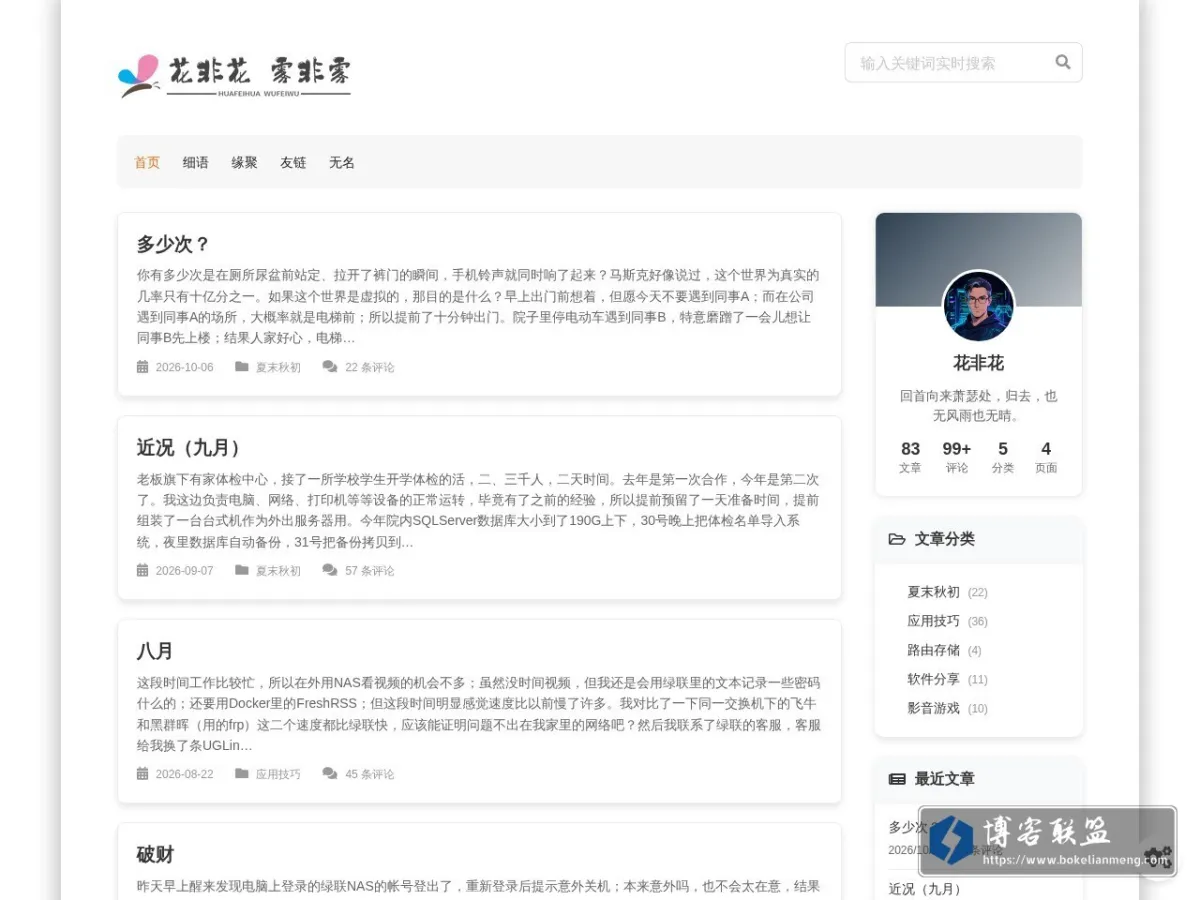
Task: Click comment bubble icon beside 57 条评论
Action: pyautogui.click(x=330, y=570)
